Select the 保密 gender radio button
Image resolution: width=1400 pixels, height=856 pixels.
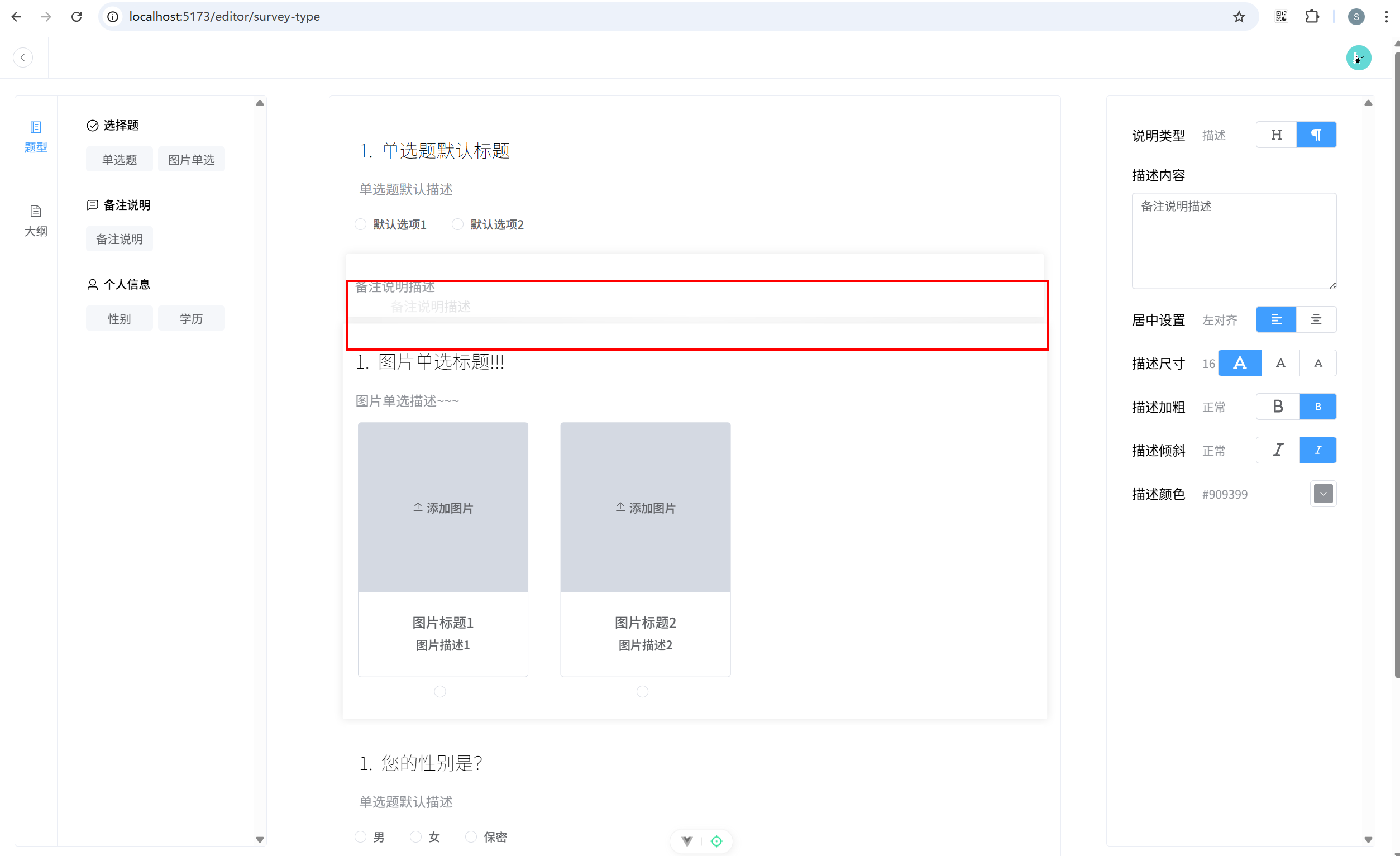tap(470, 836)
